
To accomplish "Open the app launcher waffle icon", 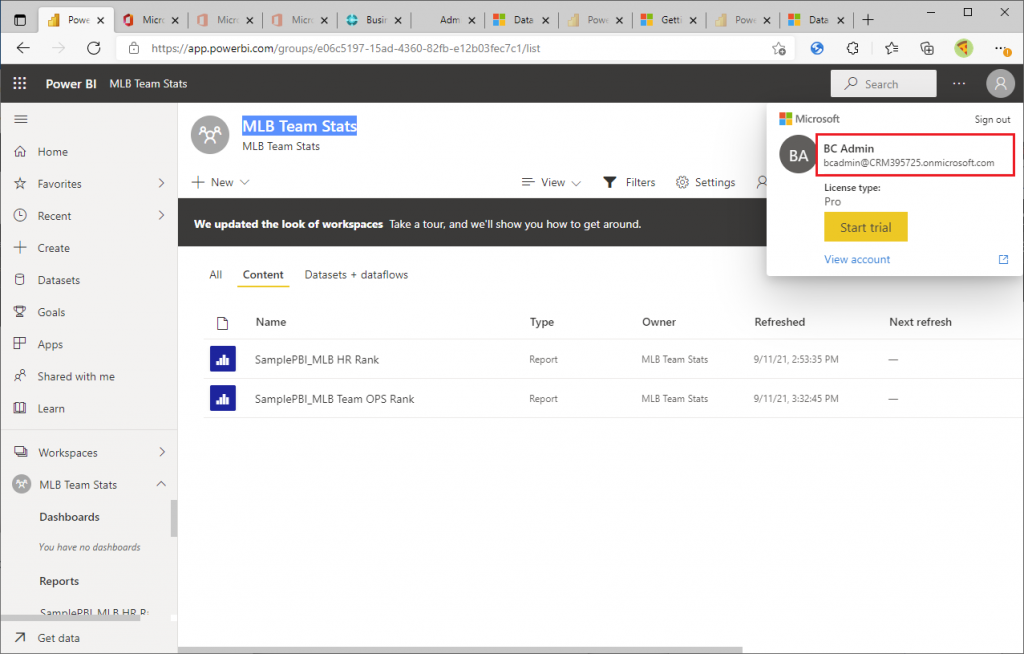I will (x=20, y=84).
